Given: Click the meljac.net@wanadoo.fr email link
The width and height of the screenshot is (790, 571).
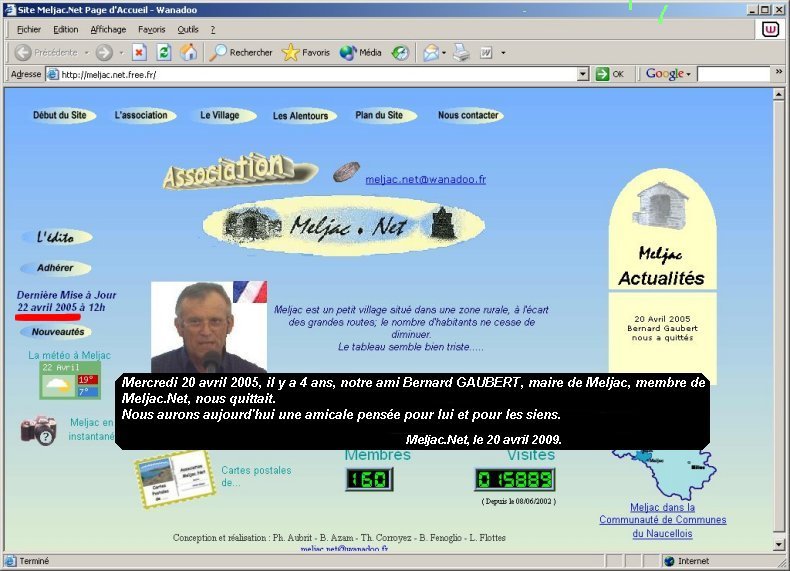Looking at the screenshot, I should click(x=425, y=179).
